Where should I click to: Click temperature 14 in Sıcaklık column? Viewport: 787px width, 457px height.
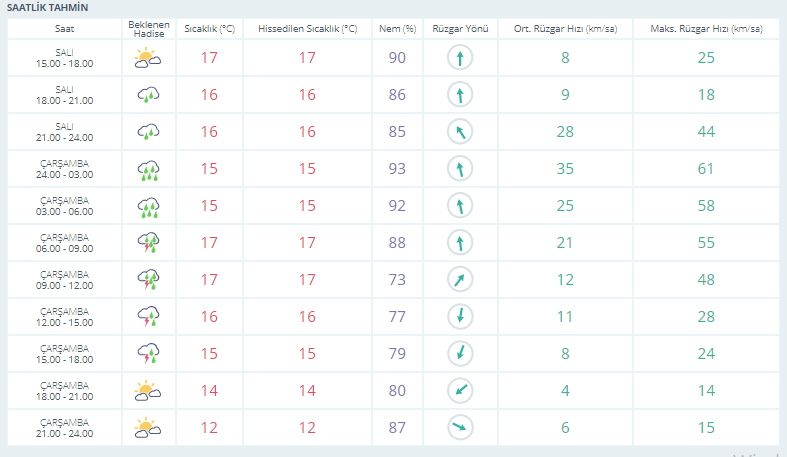209,391
